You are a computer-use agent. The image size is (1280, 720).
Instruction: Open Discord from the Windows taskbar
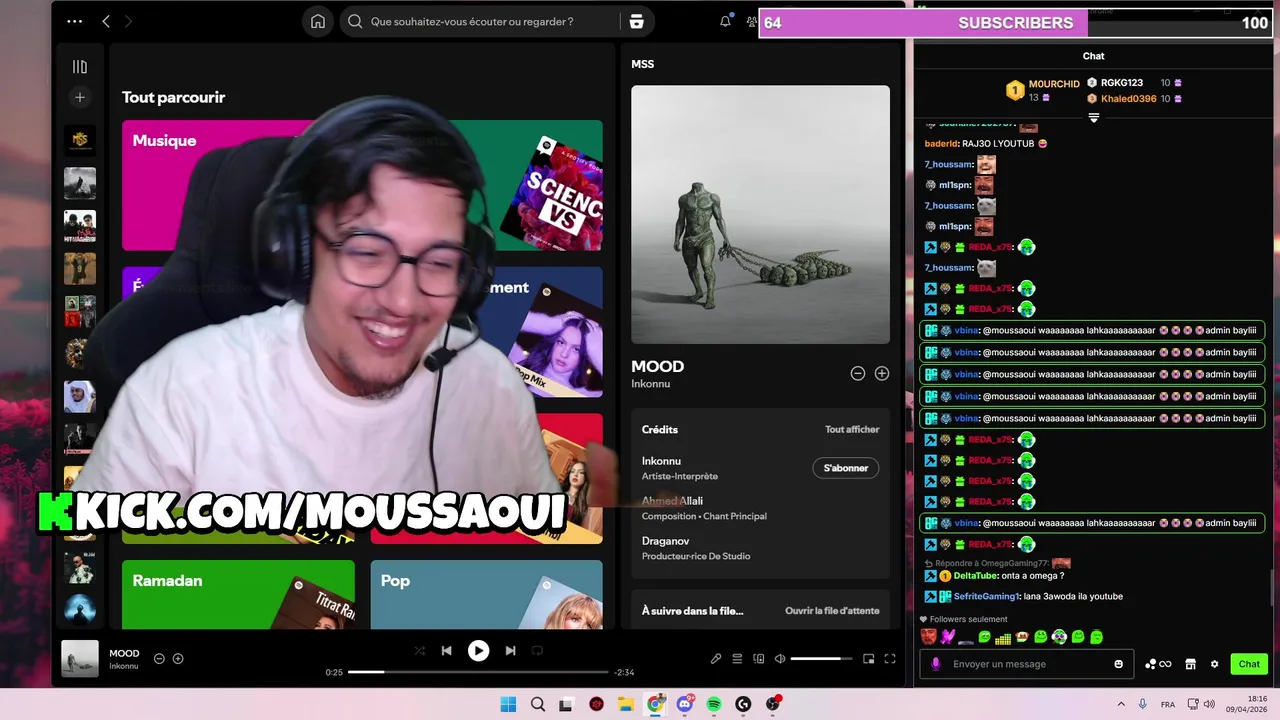click(x=685, y=704)
